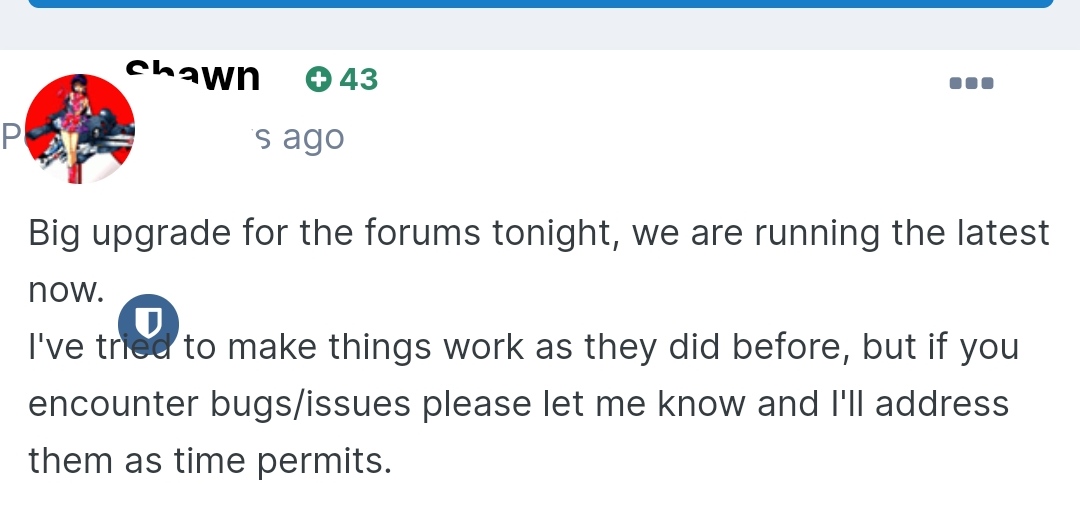Click the word 'latest' in the post
Image resolution: width=1080 pixels, height=511 pixels.
1004,233
